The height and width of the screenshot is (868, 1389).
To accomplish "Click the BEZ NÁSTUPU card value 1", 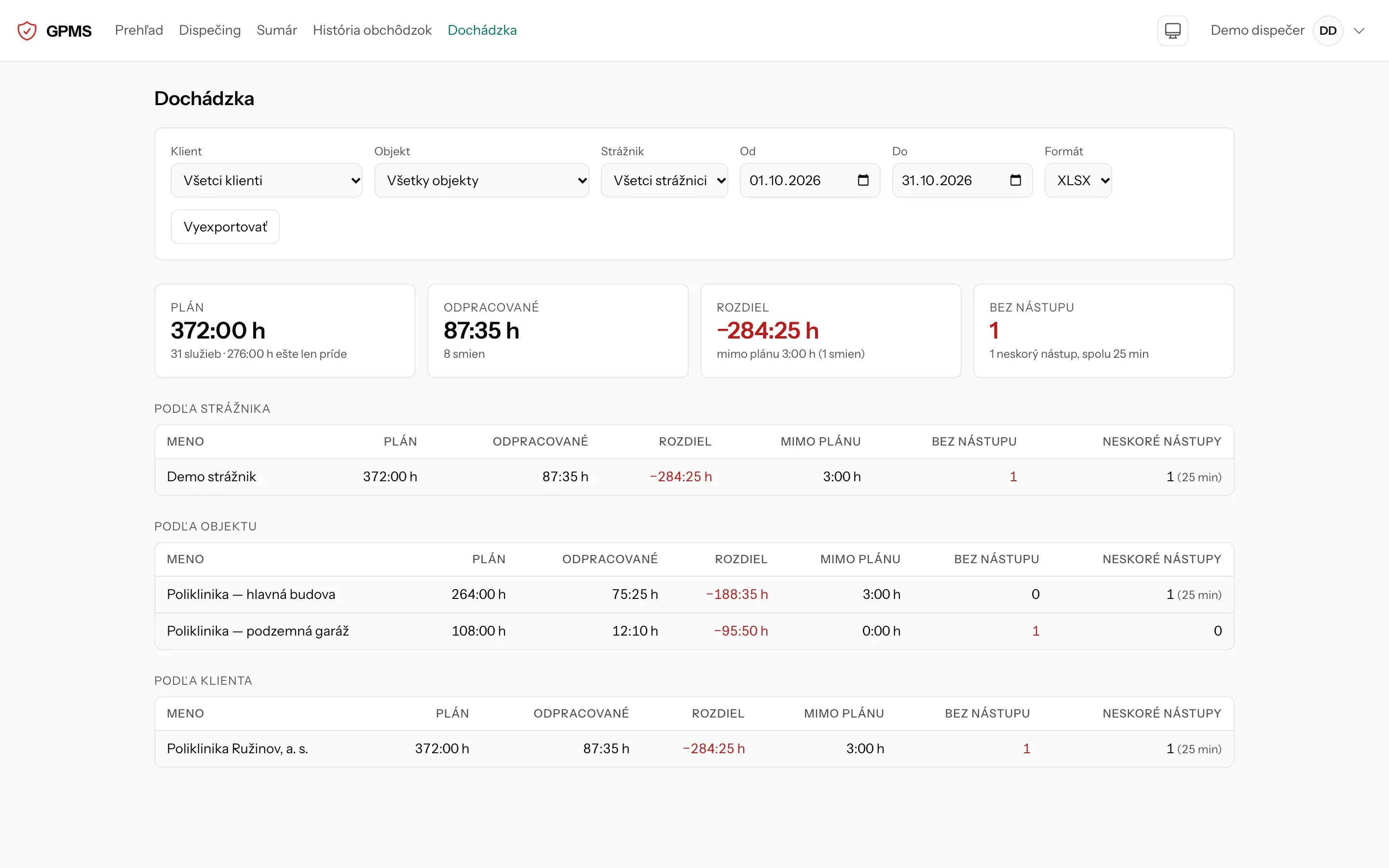I will [994, 331].
